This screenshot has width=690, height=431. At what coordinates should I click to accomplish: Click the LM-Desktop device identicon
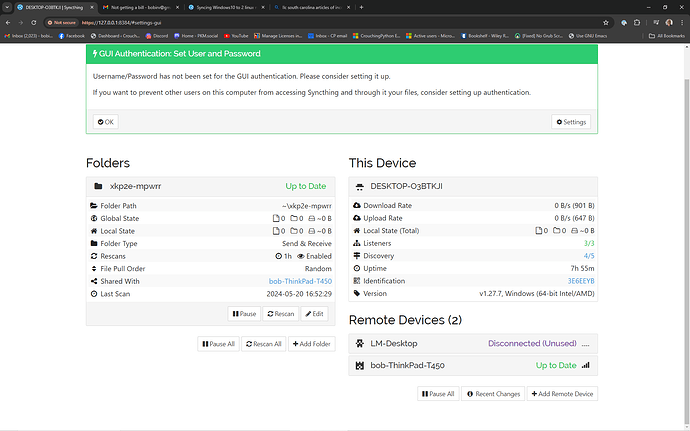point(360,343)
